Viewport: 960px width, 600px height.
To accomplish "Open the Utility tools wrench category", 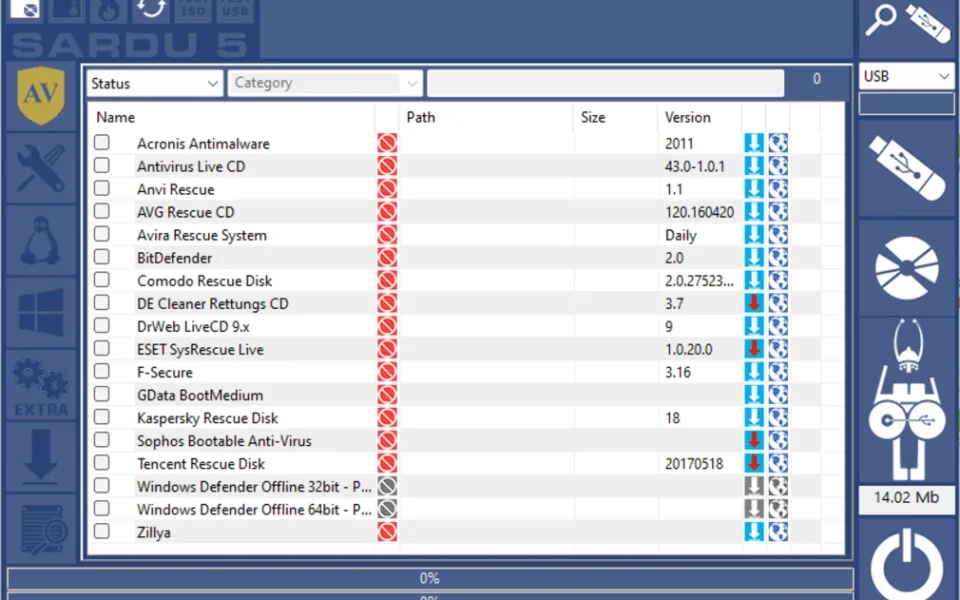I will (41, 168).
